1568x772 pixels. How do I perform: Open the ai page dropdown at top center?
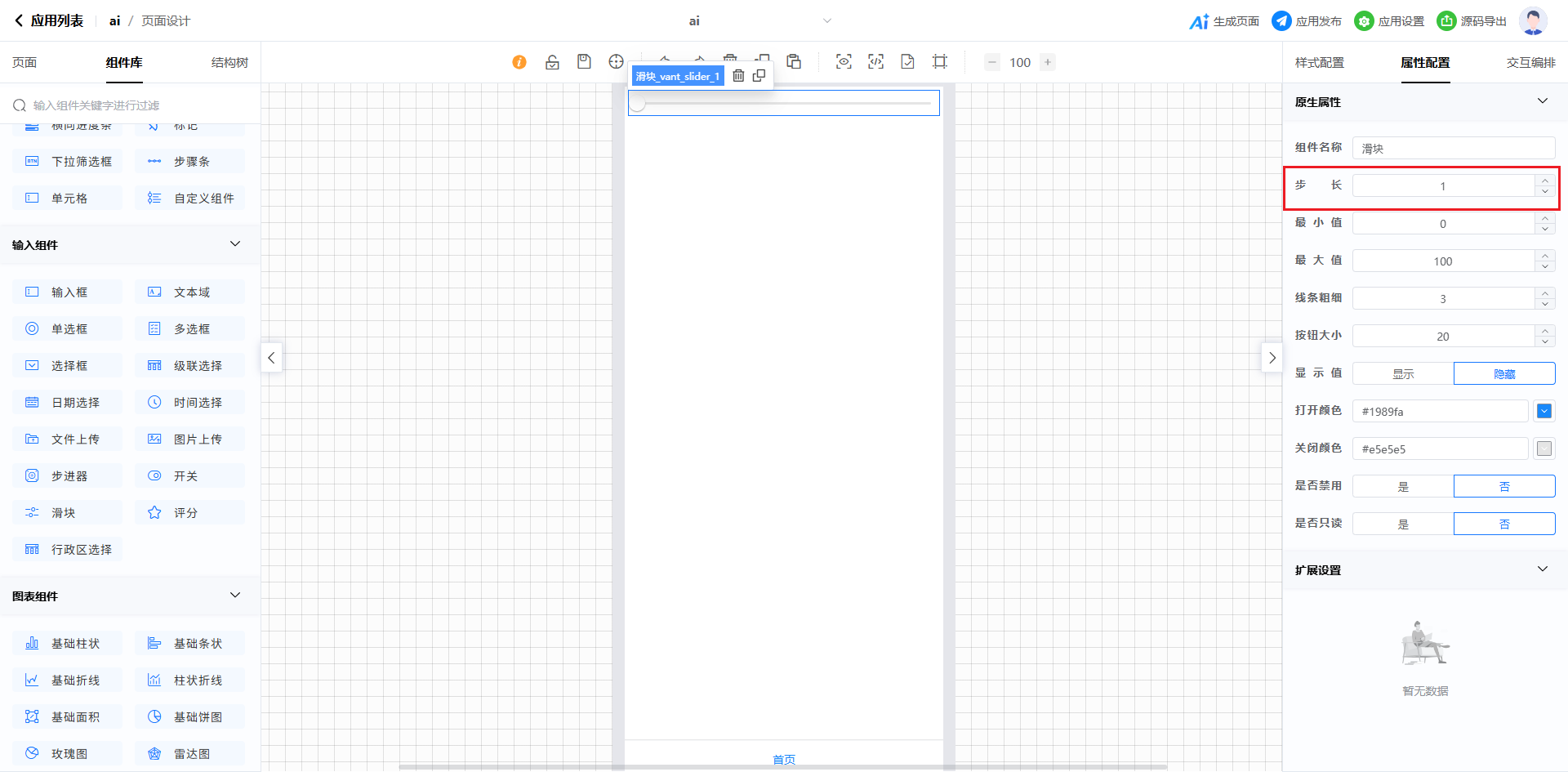826,21
